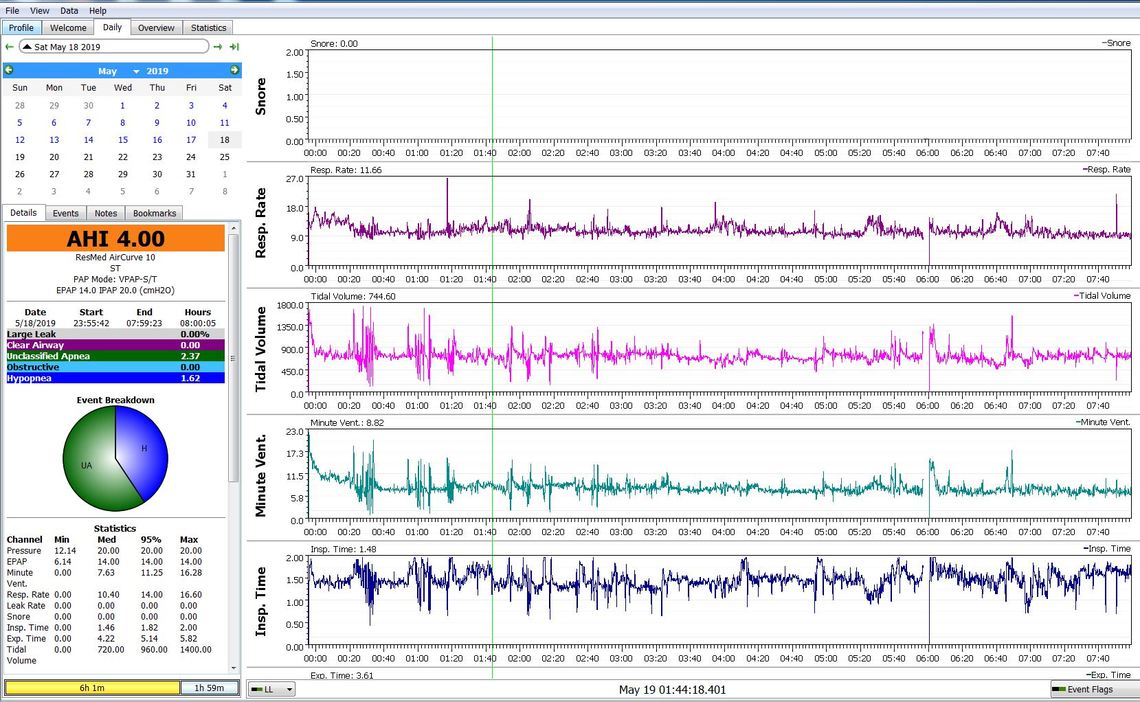The height and width of the screenshot is (702, 1140).
Task: Click the Snore graph title label
Action: pyautogui.click(x=260, y=97)
